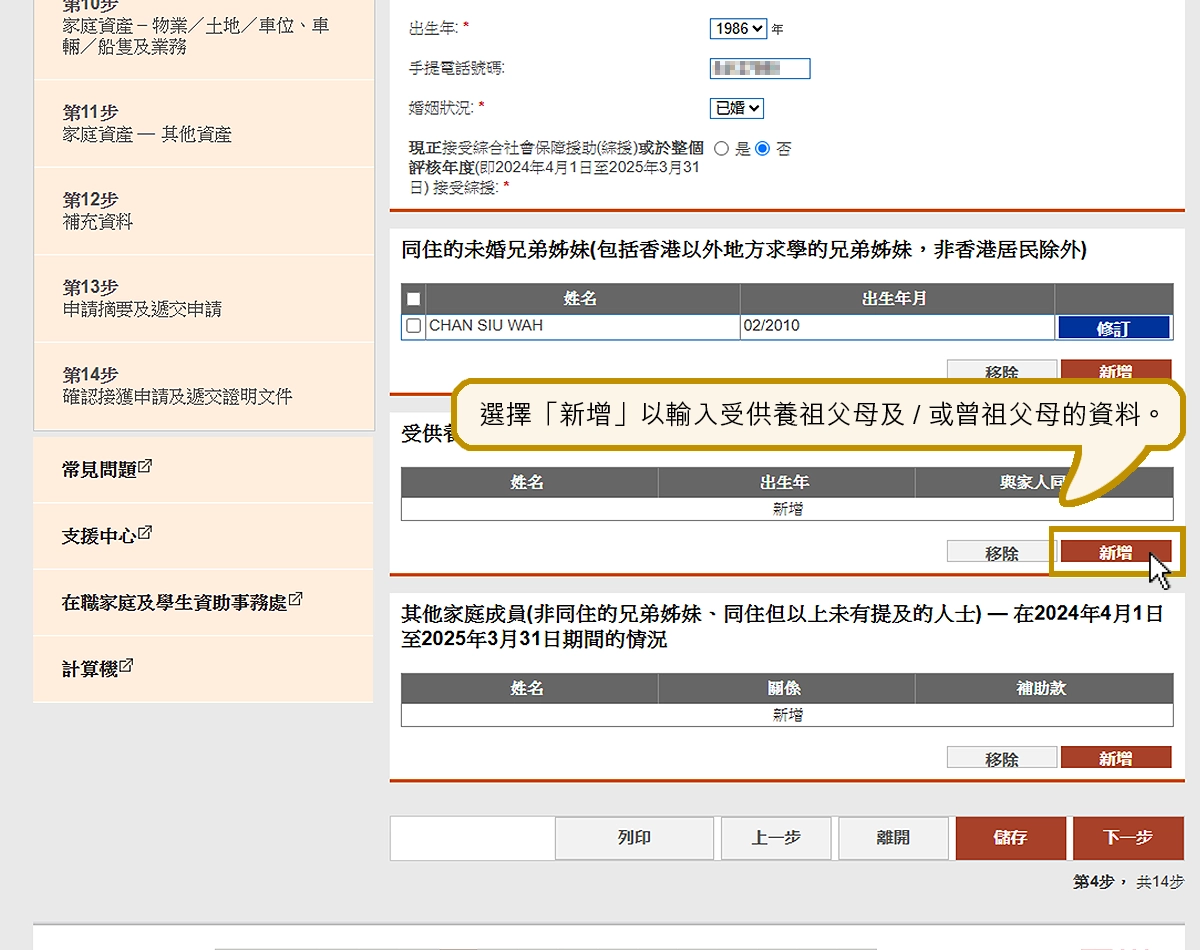This screenshot has width=1200, height=950.
Task: Click the mobile phone number field
Action: [x=760, y=68]
